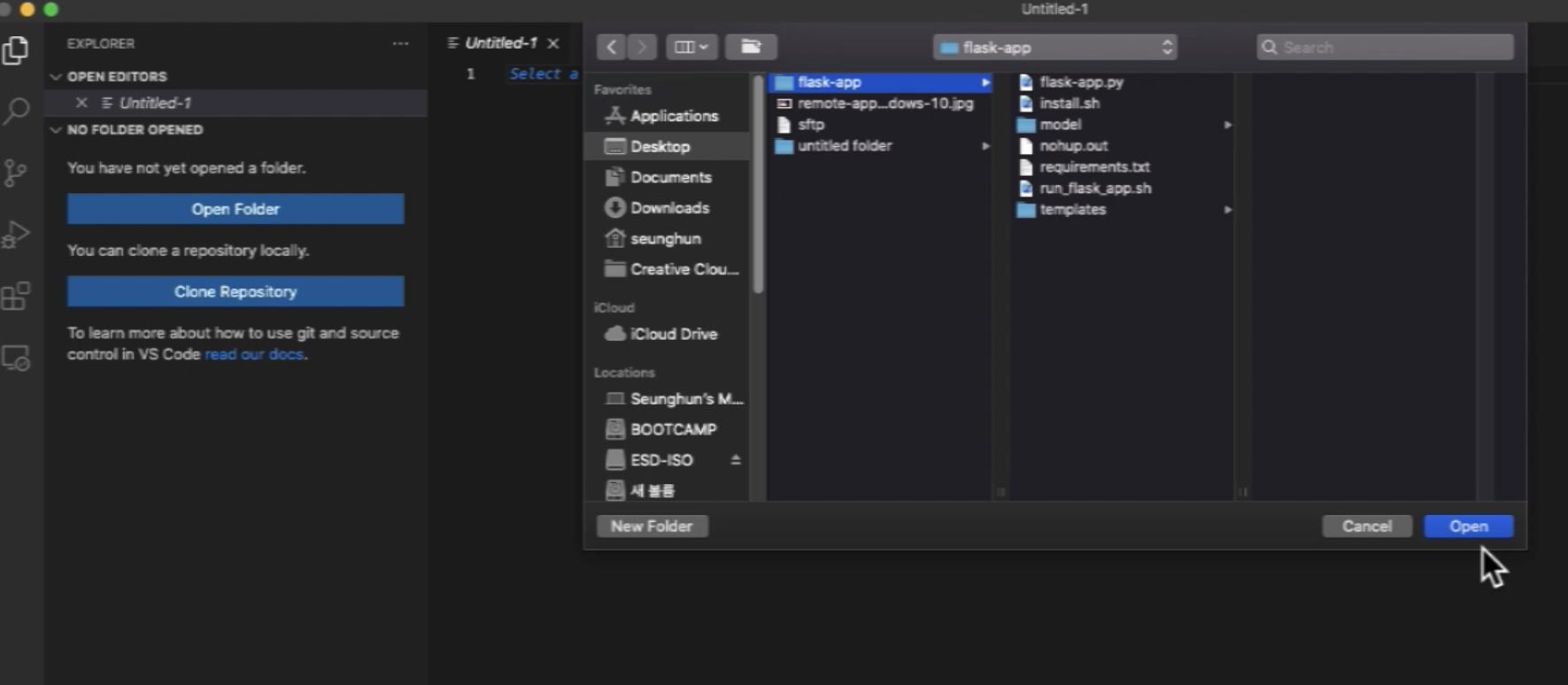The image size is (1568, 685).
Task: Click the sidebar scrollbar in dialog
Action: click(x=758, y=186)
